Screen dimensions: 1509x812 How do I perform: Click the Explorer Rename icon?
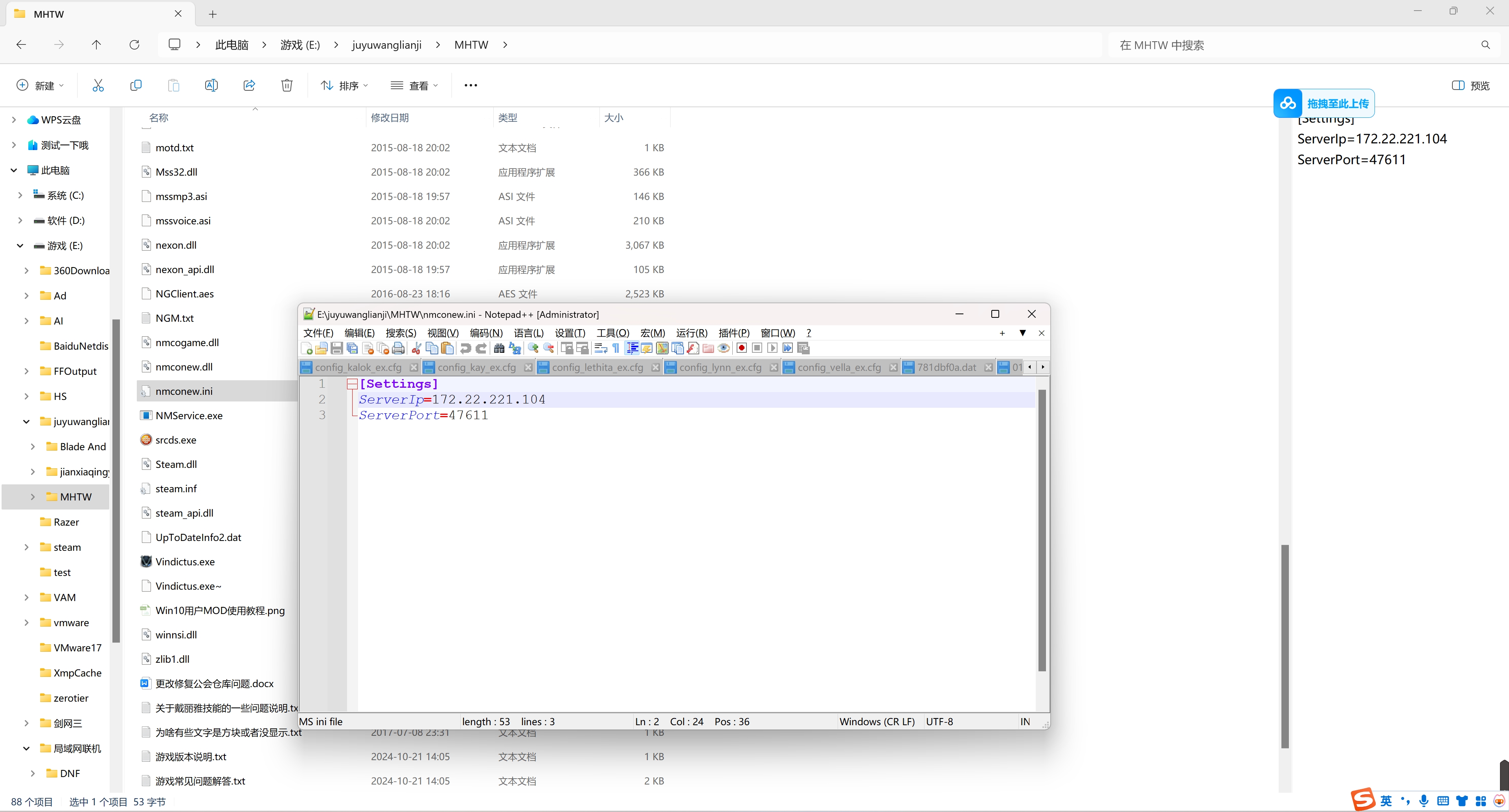click(211, 86)
